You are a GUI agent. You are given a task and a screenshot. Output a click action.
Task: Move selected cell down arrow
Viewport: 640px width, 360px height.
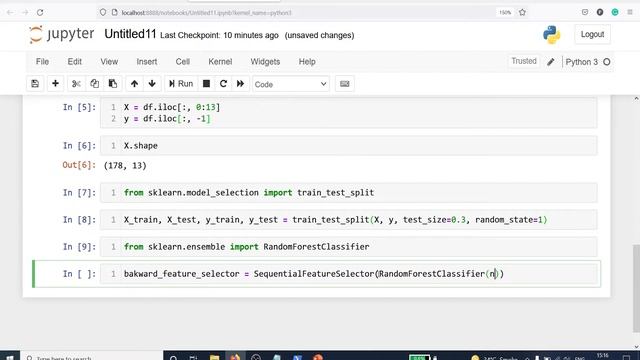tap(152, 84)
